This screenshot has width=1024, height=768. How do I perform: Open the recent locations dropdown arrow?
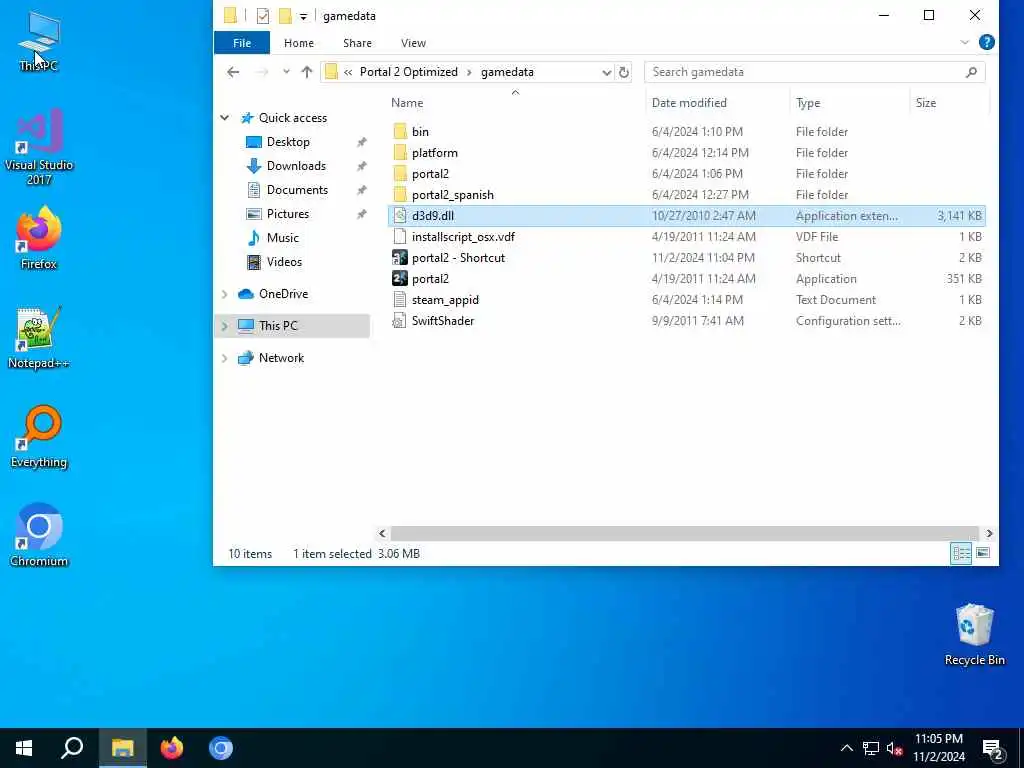[x=286, y=72]
